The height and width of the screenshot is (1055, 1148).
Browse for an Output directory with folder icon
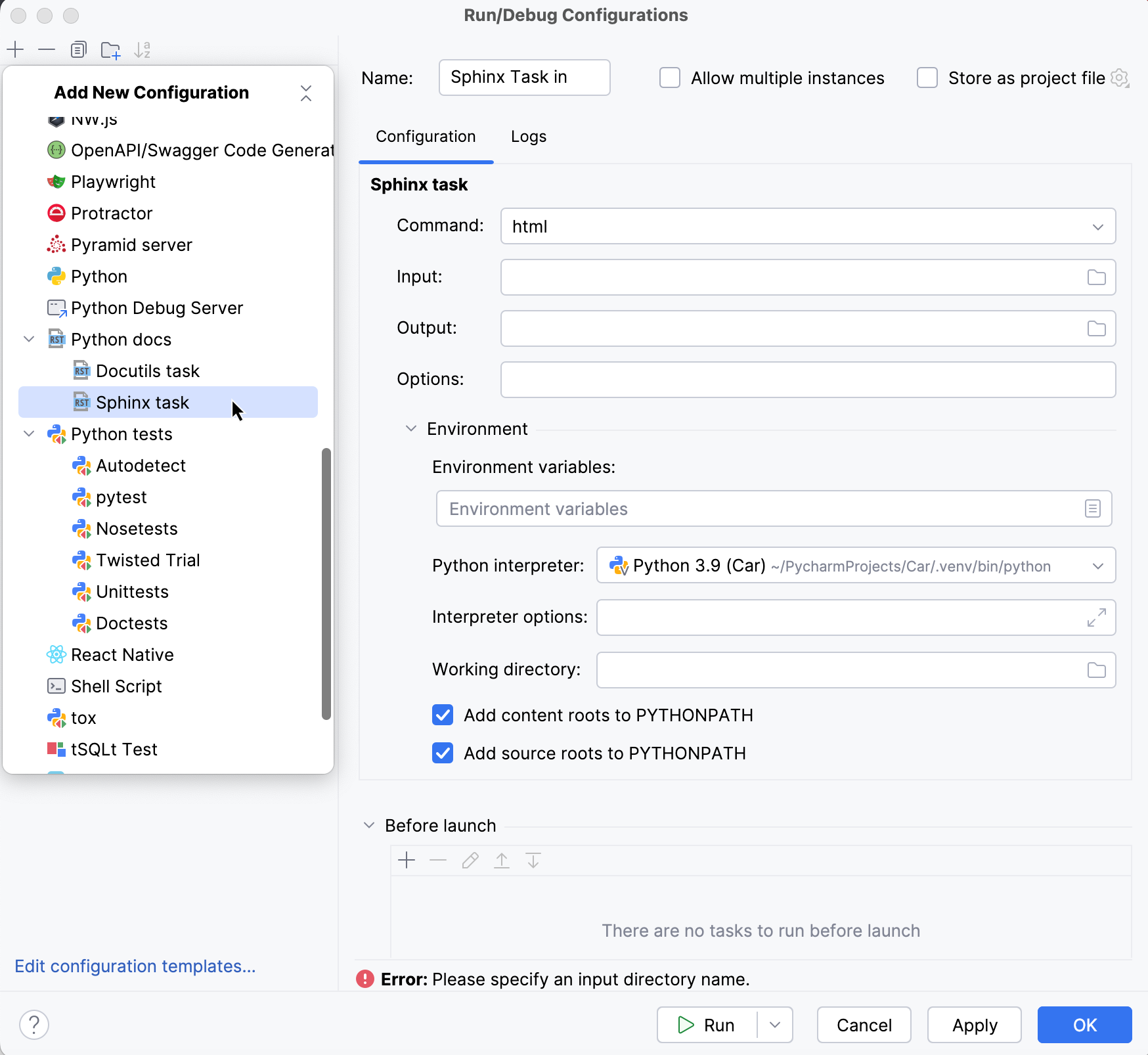pos(1095,328)
